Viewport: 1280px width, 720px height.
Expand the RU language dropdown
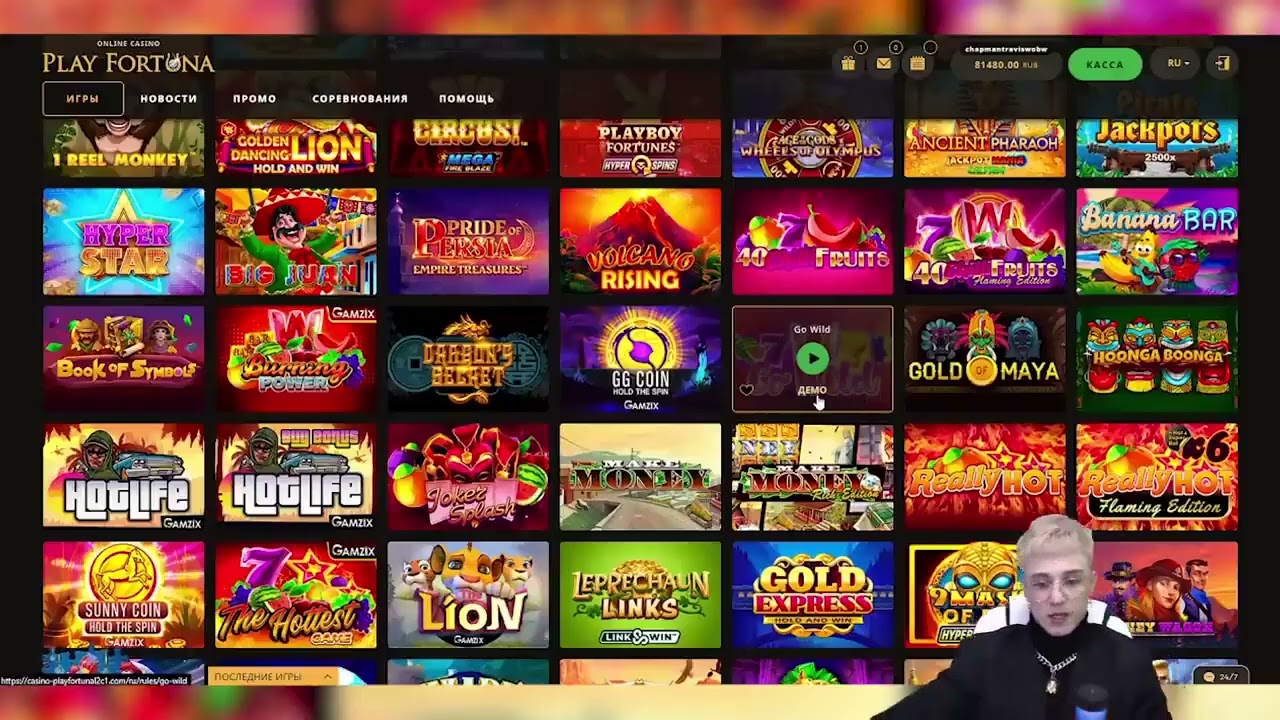pos(1178,63)
